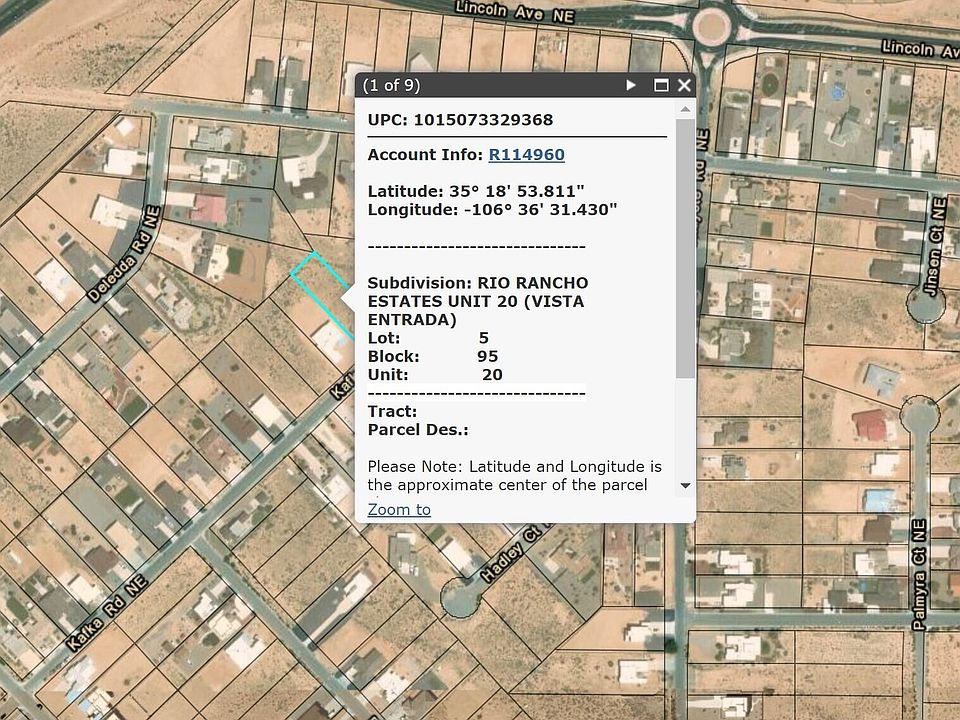Click the popup scrollbar down arrow
Image resolution: width=960 pixels, height=720 pixels.
pos(685,486)
